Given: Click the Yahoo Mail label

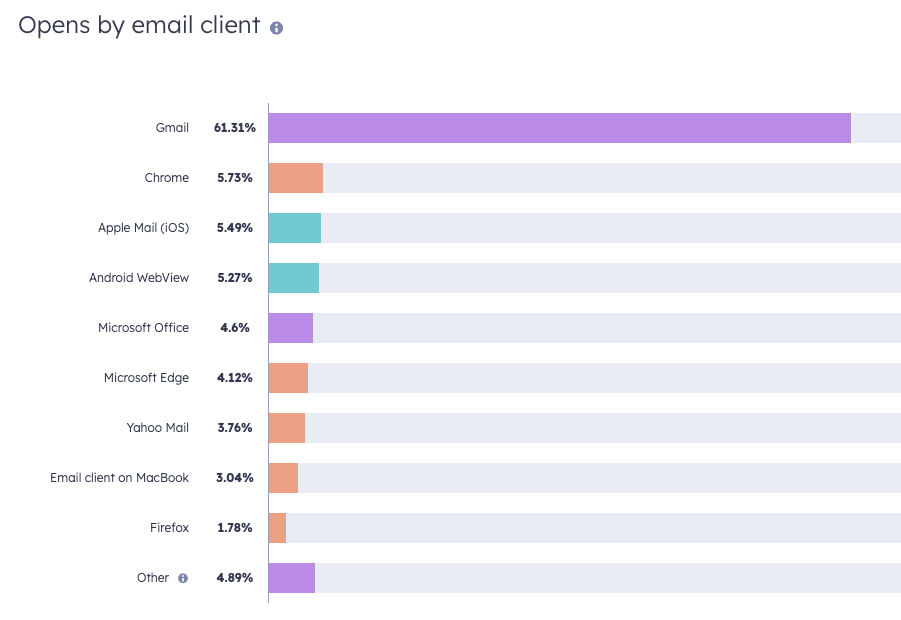Looking at the screenshot, I should click(157, 428).
